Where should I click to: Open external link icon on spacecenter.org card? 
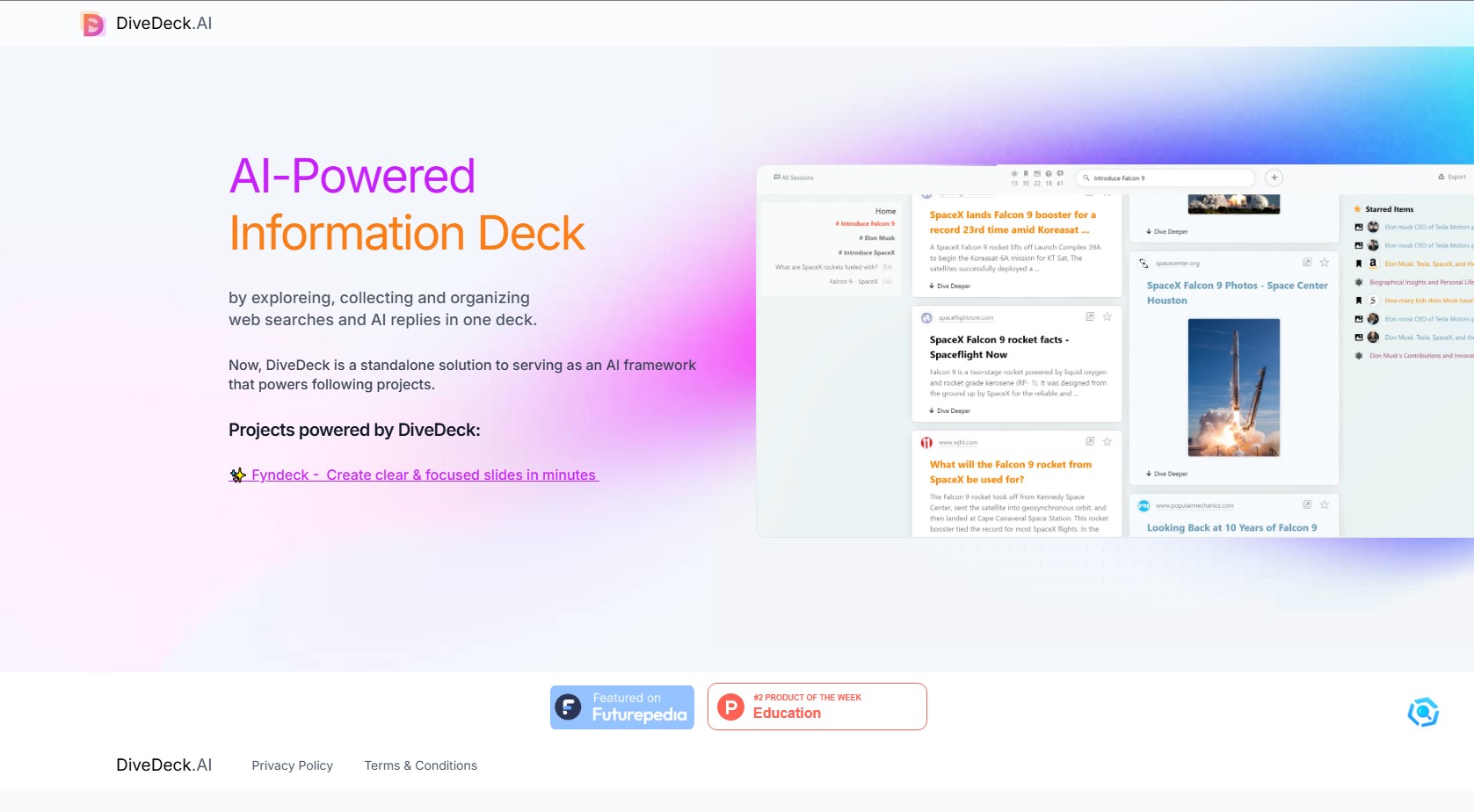(1307, 263)
